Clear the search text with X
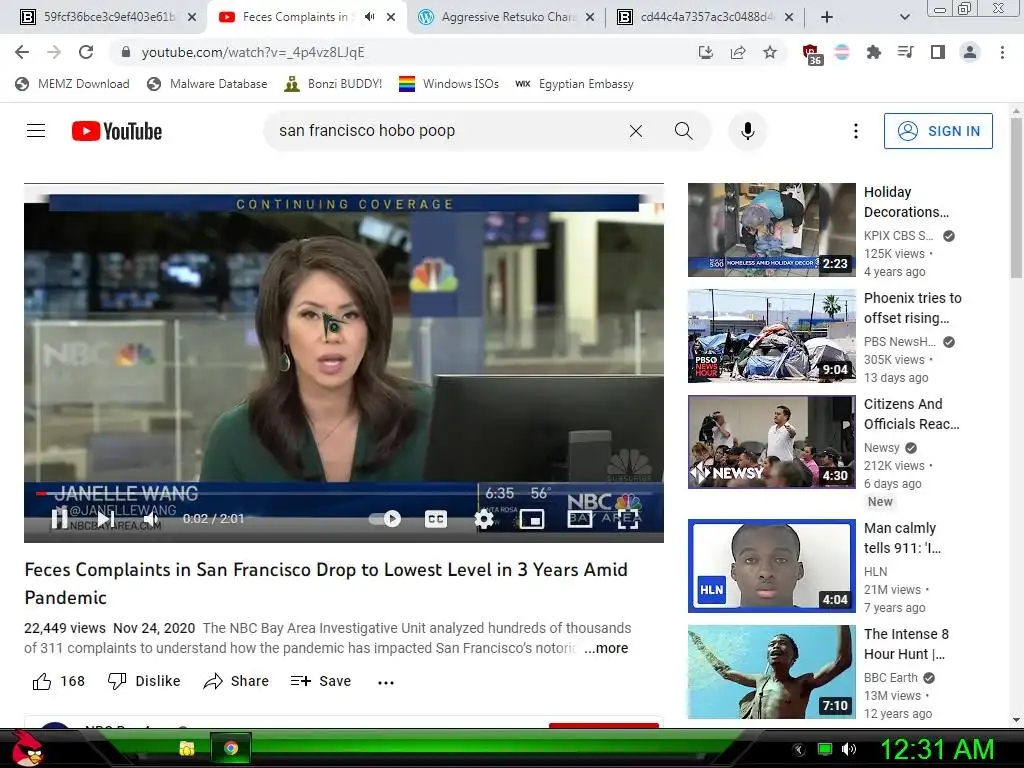This screenshot has width=1024, height=768. [x=635, y=131]
